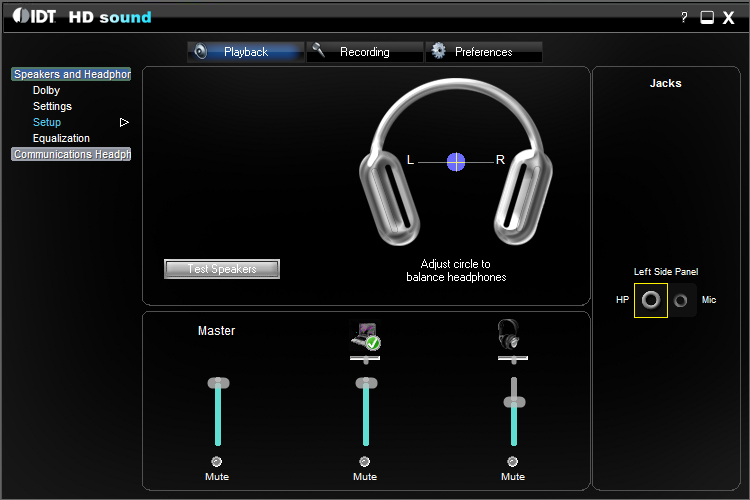Open help with the question mark
The image size is (750, 500).
click(x=684, y=18)
